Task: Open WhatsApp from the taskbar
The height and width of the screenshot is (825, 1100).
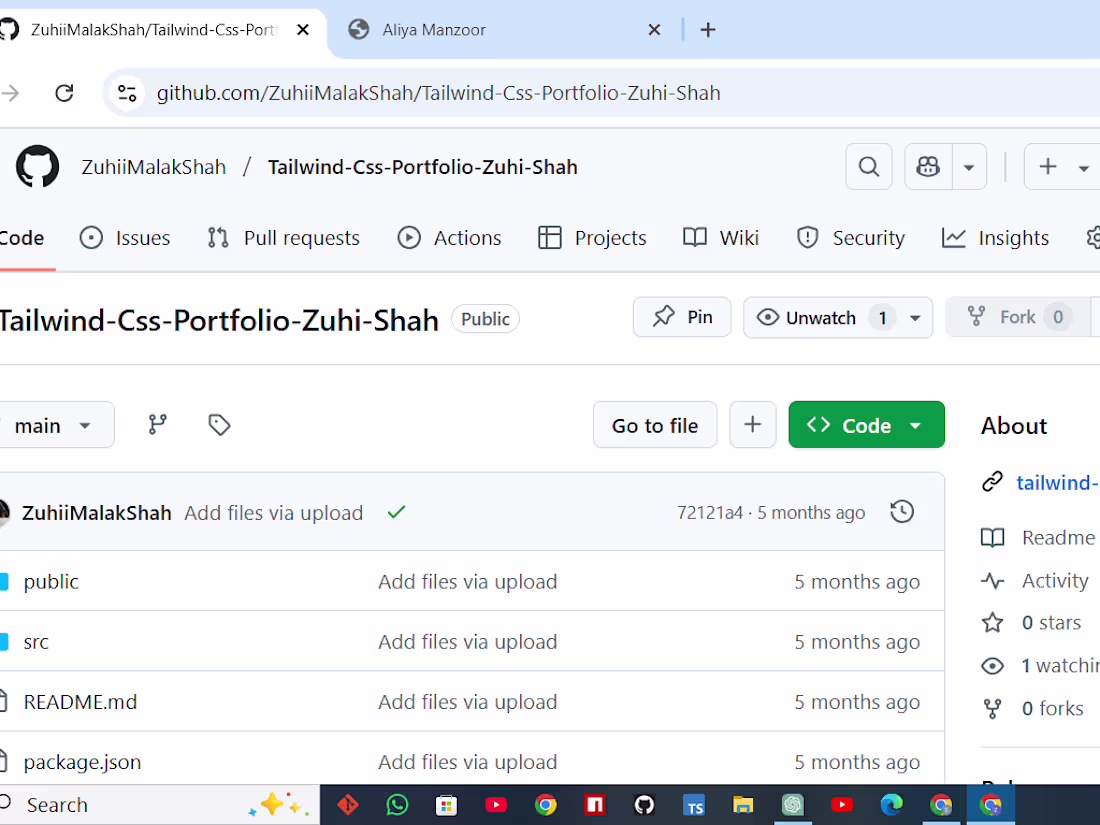Action: pyautogui.click(x=397, y=804)
